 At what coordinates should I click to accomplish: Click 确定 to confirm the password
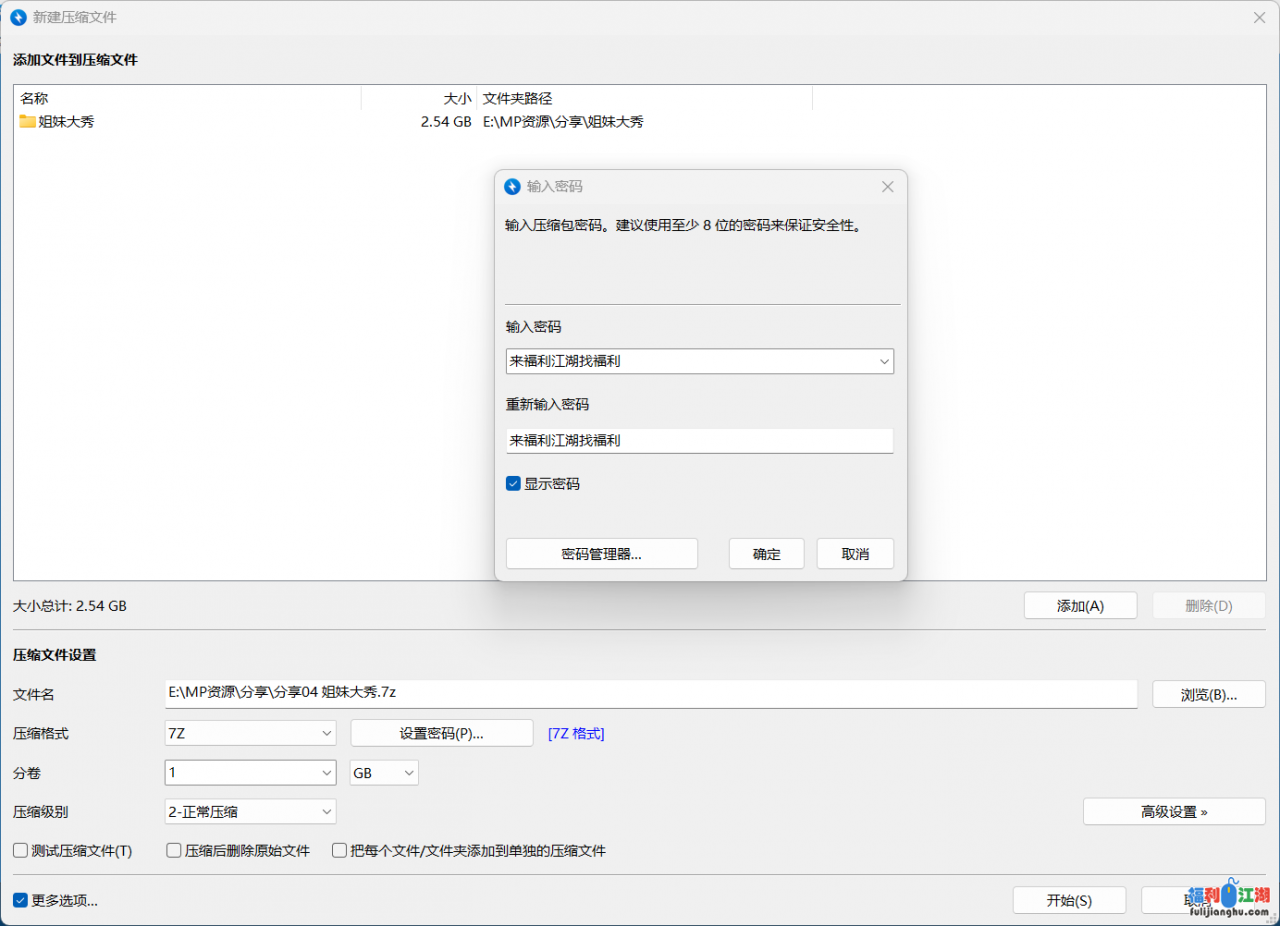point(766,554)
